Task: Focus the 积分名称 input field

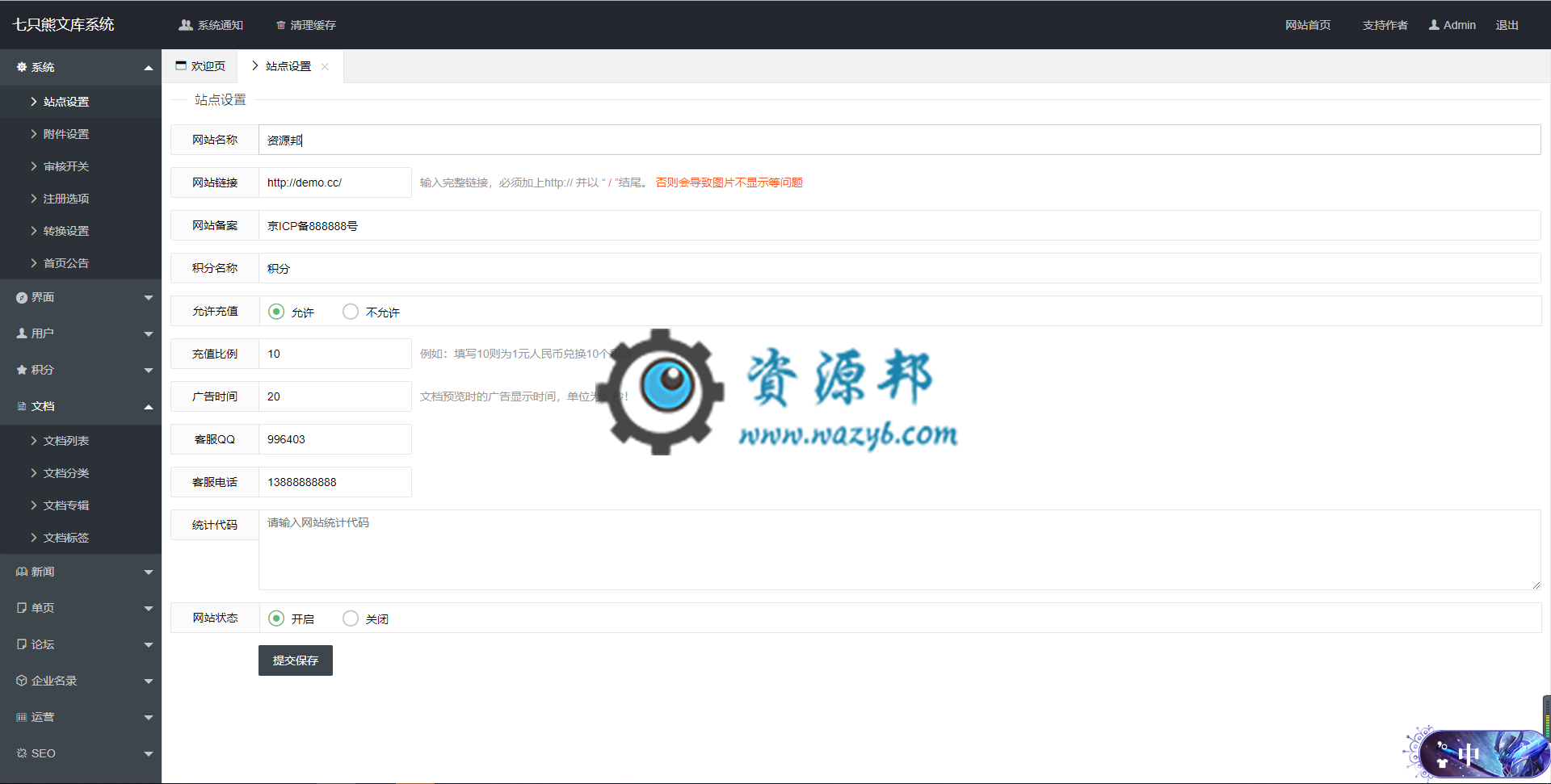Action: click(x=899, y=268)
